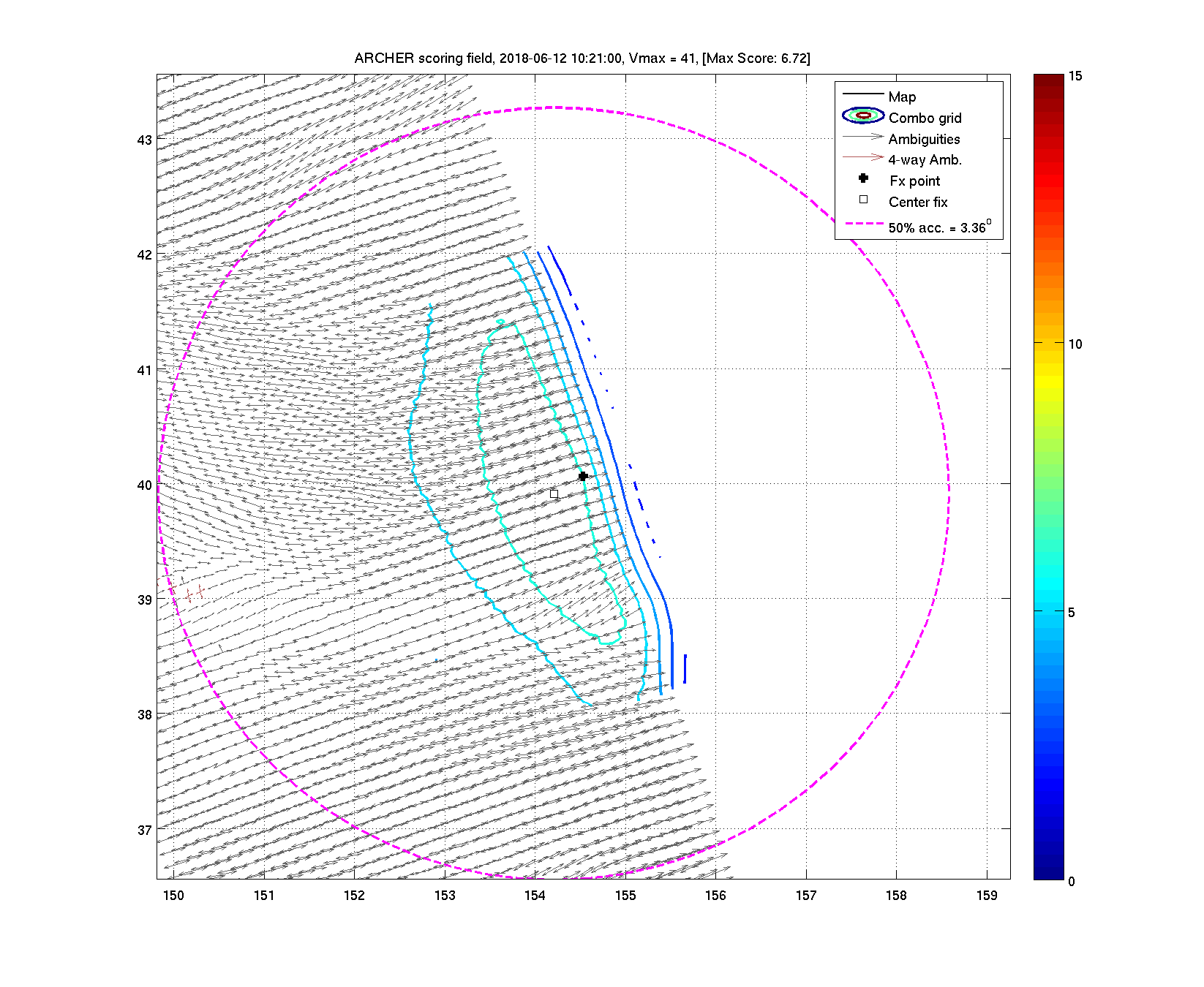Click the Center fix square marker on the map
Screen dimensions: 1204x987
coord(554,494)
